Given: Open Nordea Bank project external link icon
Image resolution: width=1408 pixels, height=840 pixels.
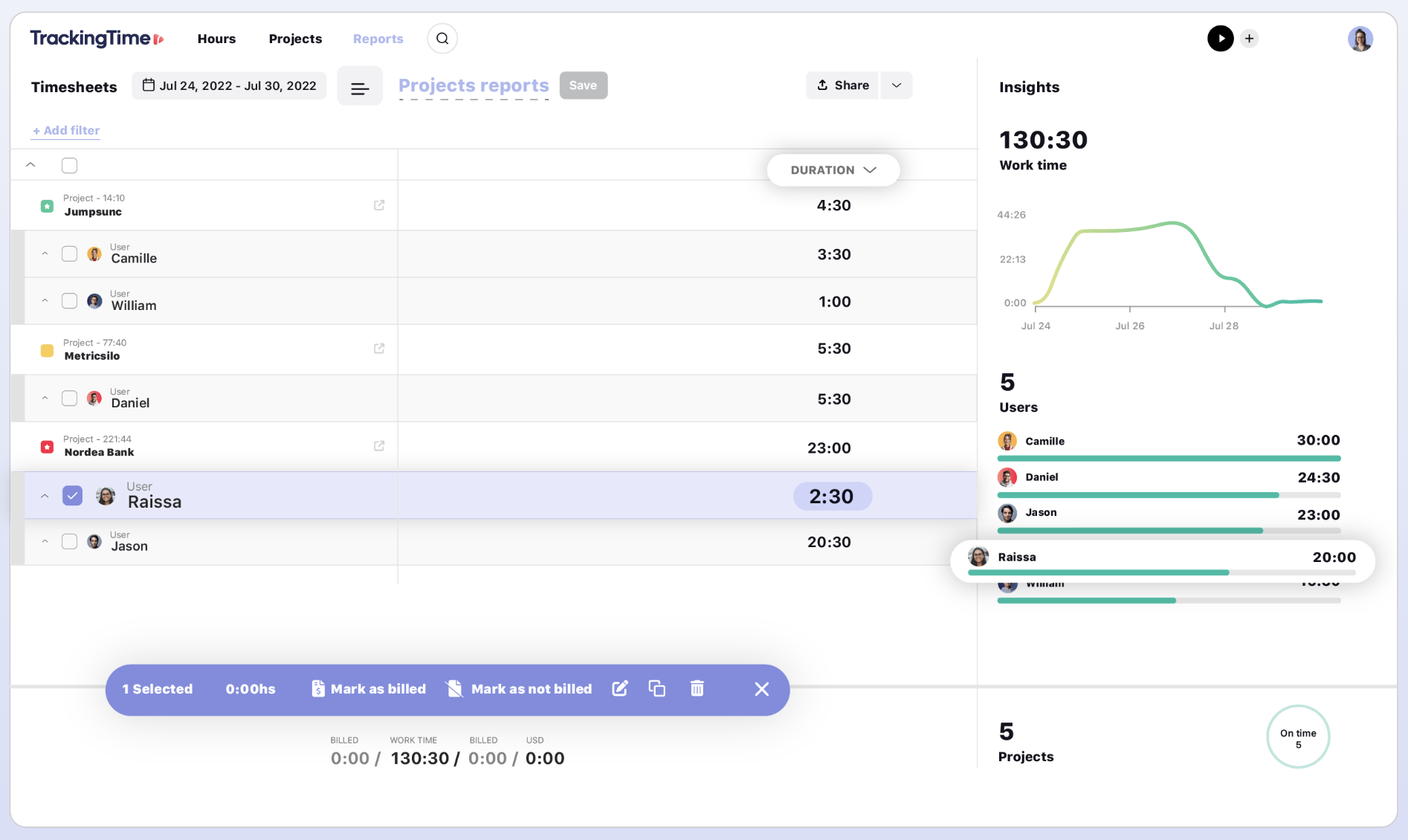Looking at the screenshot, I should point(379,446).
